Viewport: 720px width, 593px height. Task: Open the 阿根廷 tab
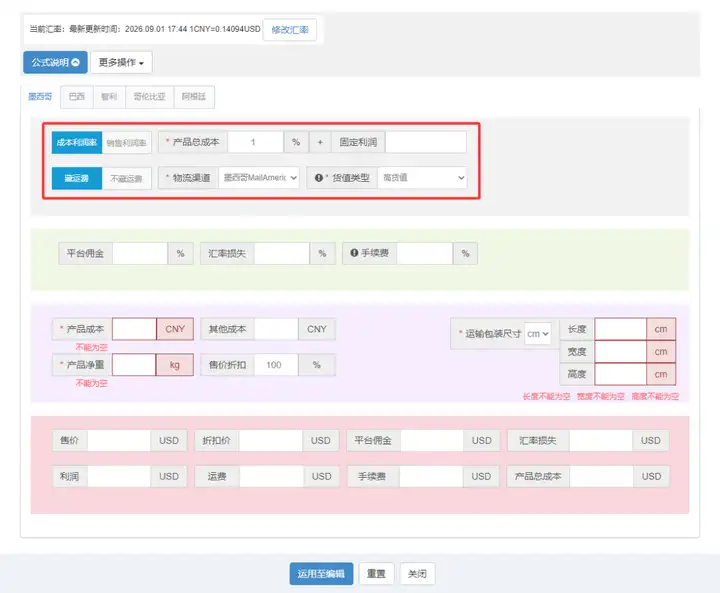[x=194, y=96]
